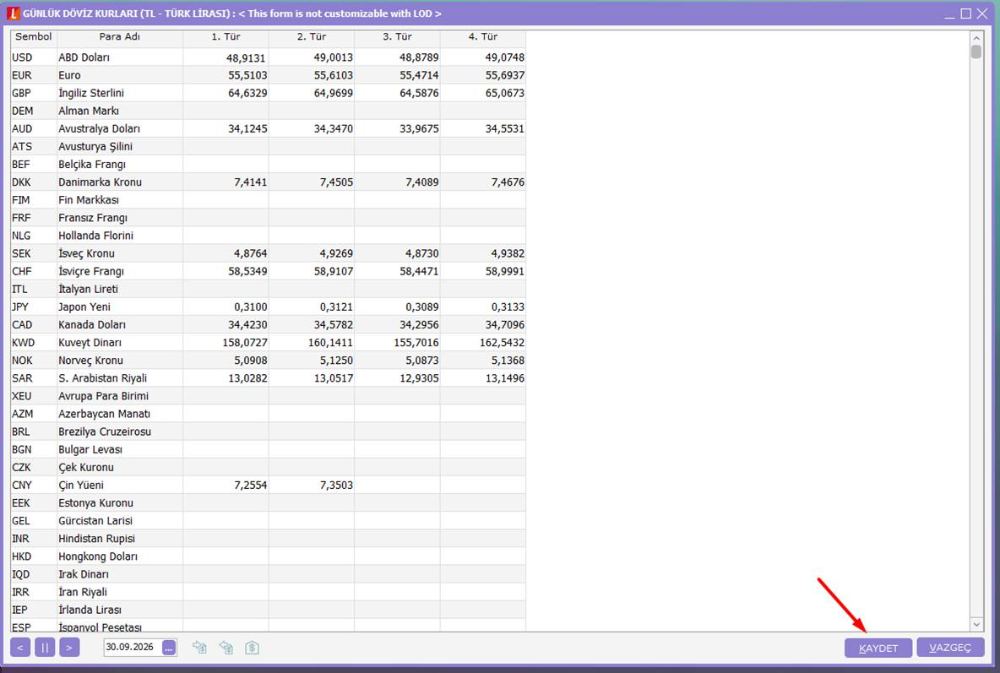Image resolution: width=1000 pixels, height=673 pixels.
Task: Click the second currency import icon in the toolbar
Action: pos(226,647)
